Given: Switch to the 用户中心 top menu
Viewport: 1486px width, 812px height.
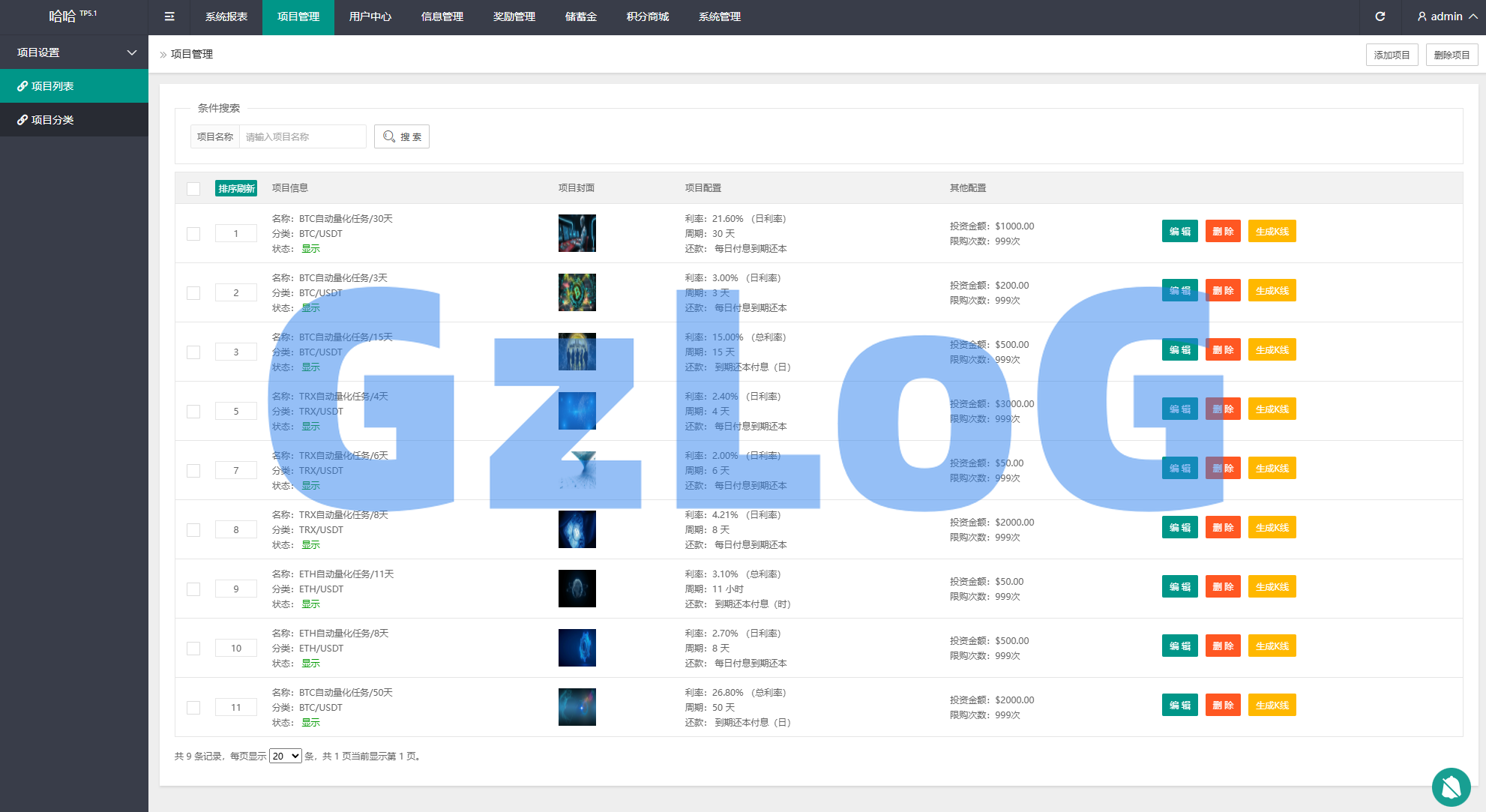Looking at the screenshot, I should (370, 16).
